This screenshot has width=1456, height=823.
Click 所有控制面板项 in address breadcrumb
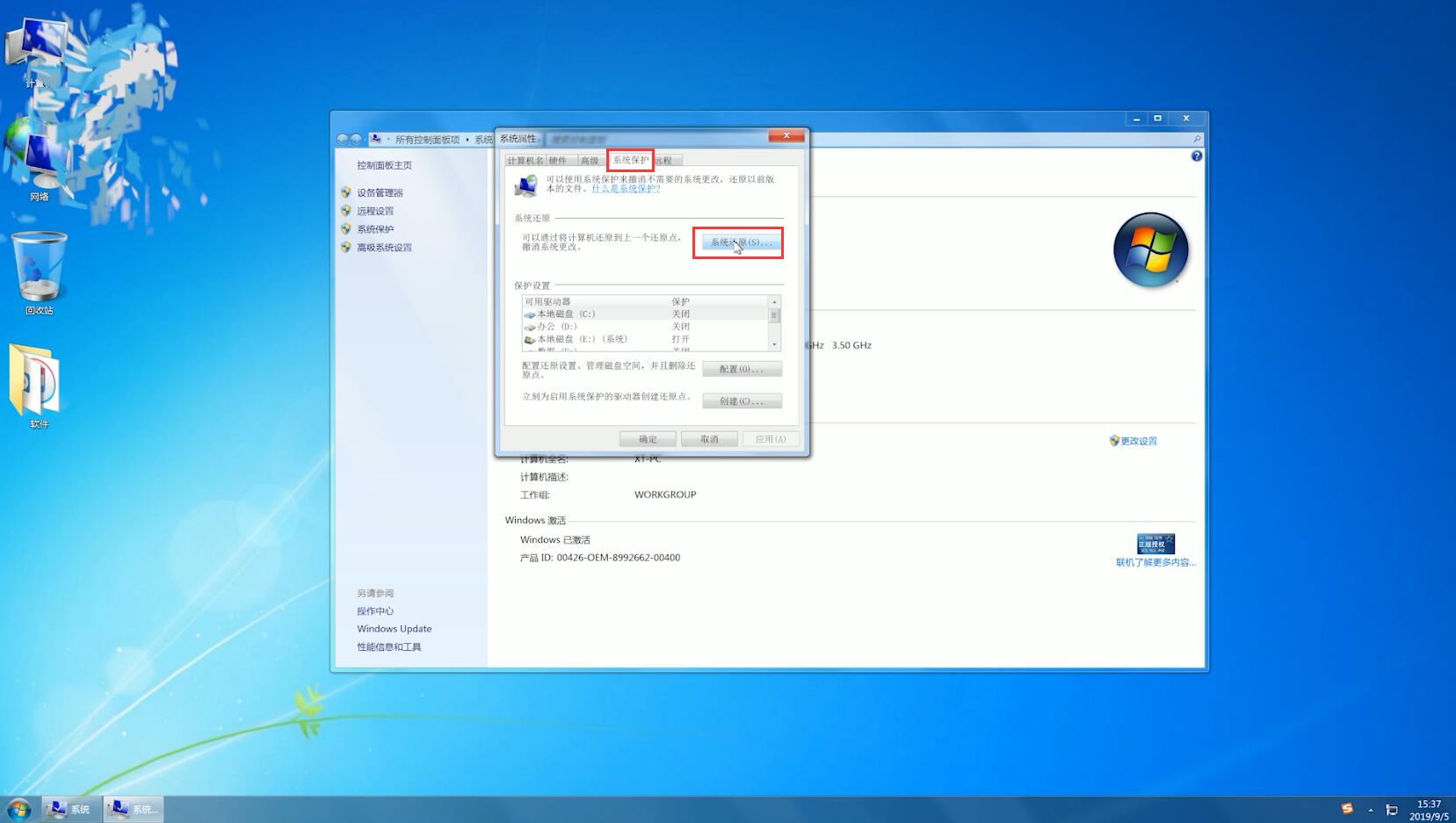427,140
